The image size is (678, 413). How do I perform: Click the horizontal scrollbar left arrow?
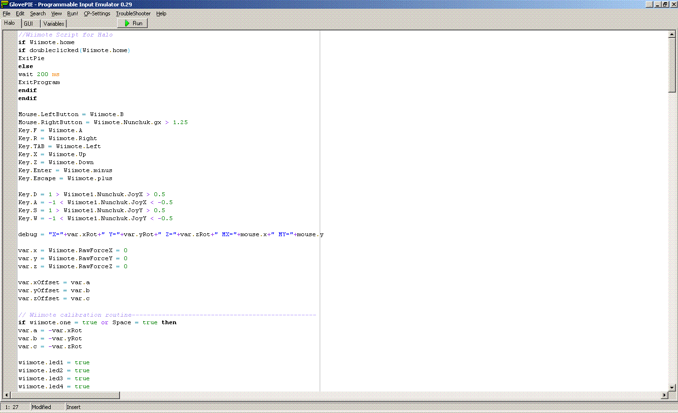7,395
